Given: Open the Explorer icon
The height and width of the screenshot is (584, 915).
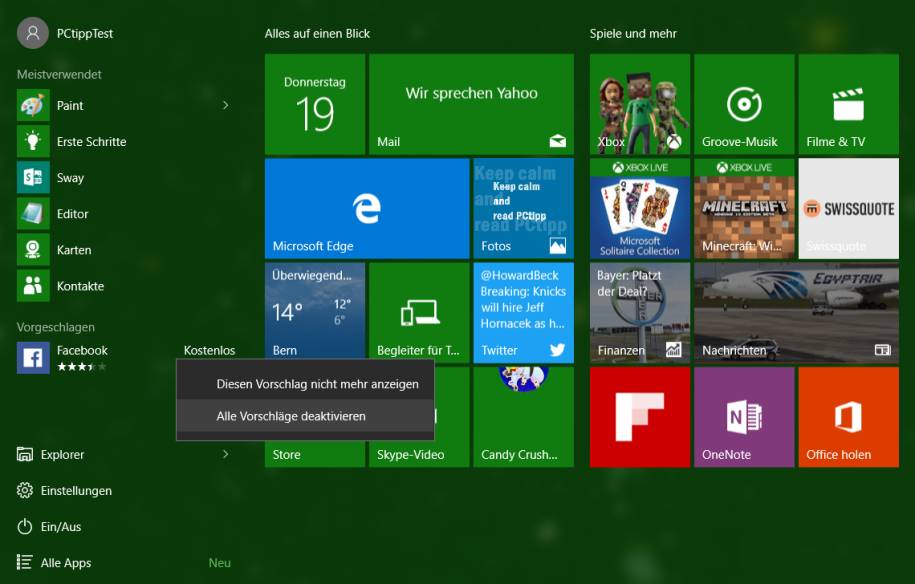Looking at the screenshot, I should point(25,454).
